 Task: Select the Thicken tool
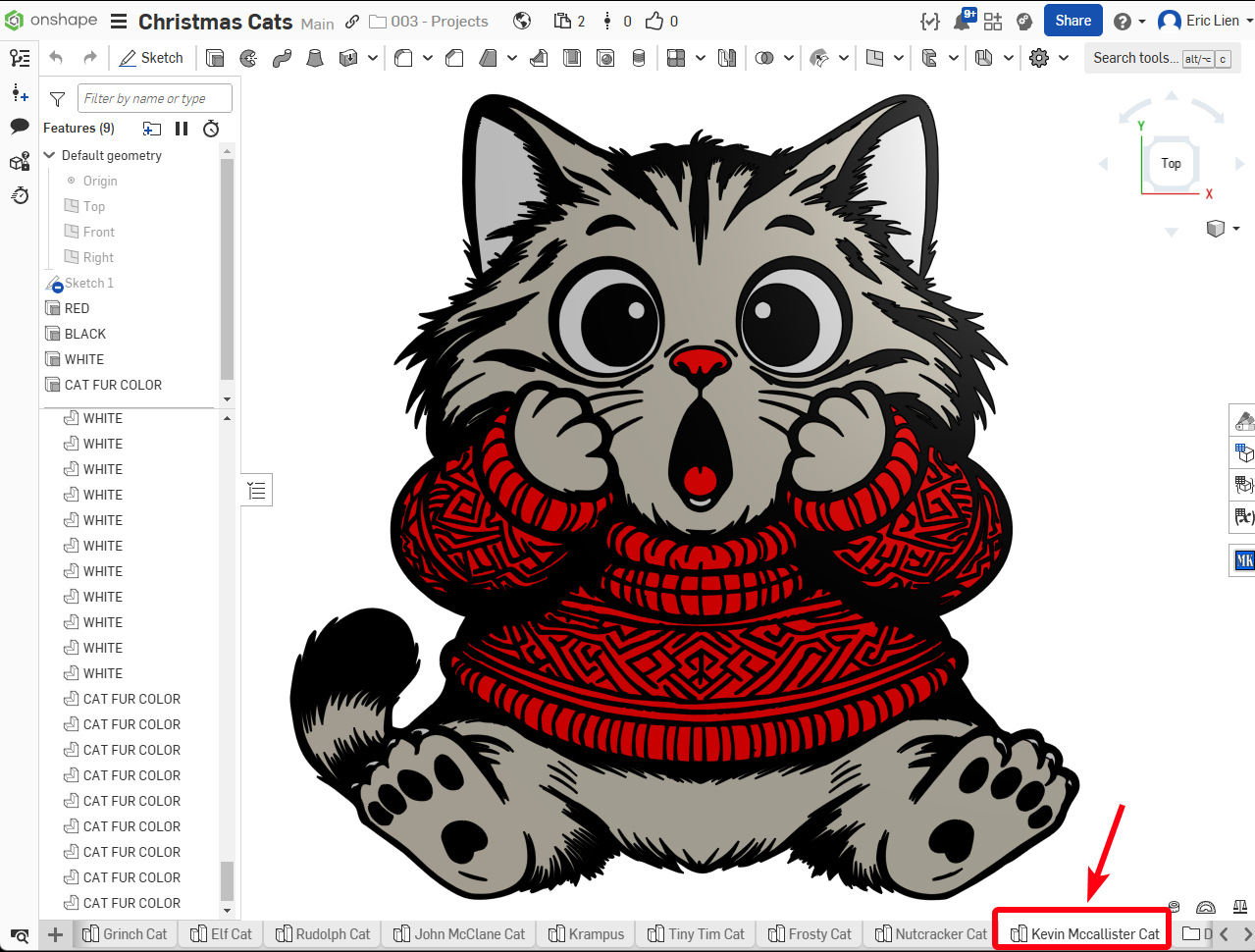point(347,58)
